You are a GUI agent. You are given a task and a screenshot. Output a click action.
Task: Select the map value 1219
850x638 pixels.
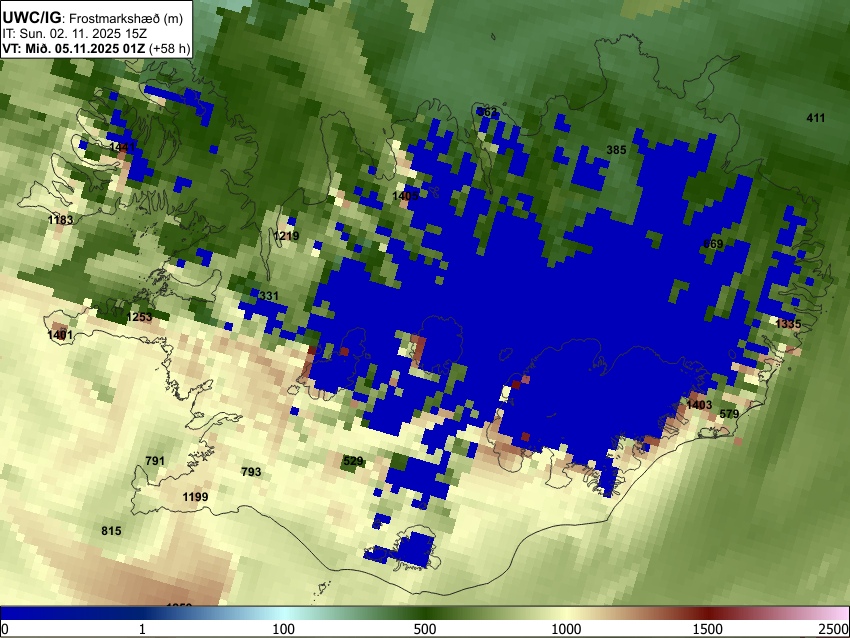tap(286, 236)
